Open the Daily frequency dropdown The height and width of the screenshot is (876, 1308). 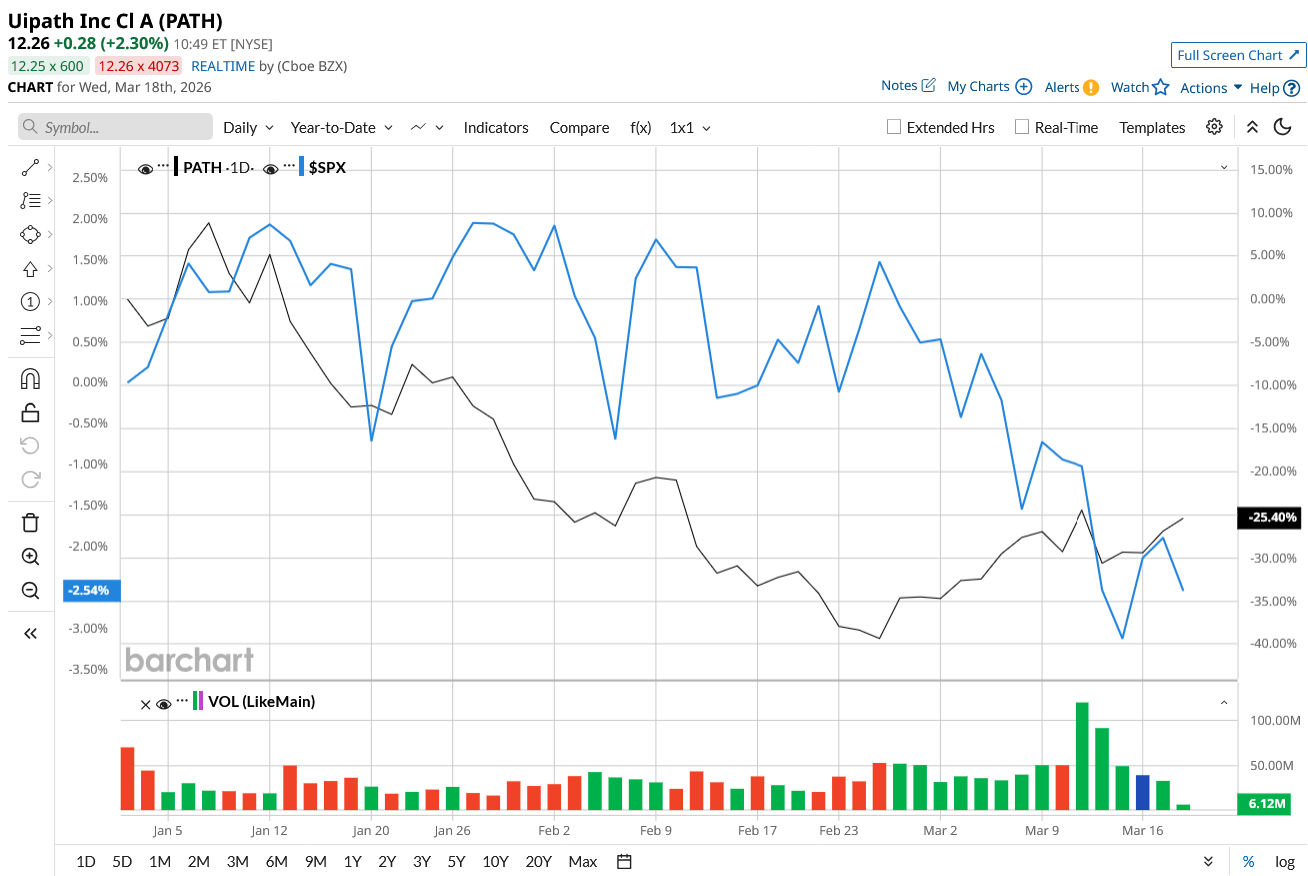(x=248, y=127)
